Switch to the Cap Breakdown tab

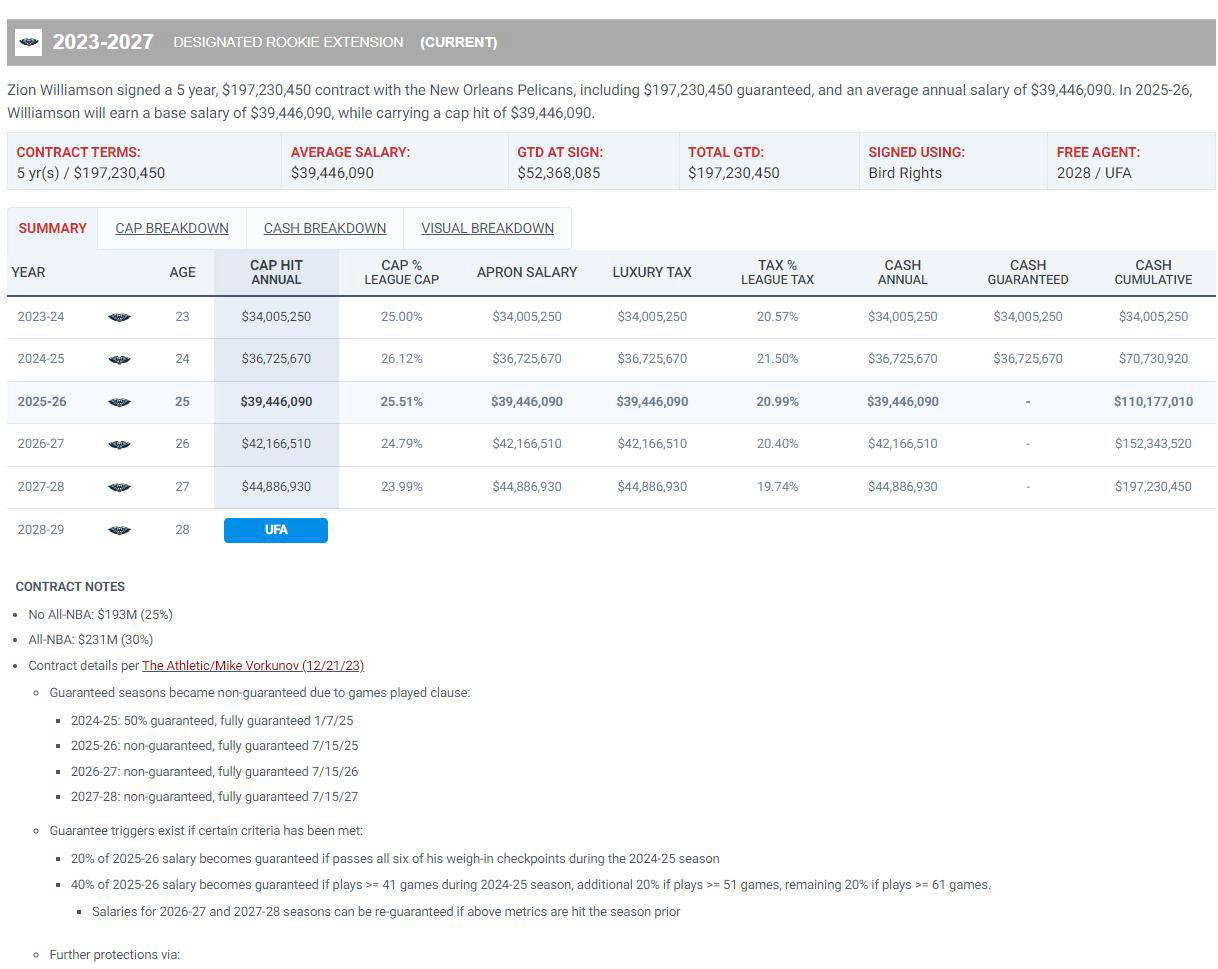[172, 228]
